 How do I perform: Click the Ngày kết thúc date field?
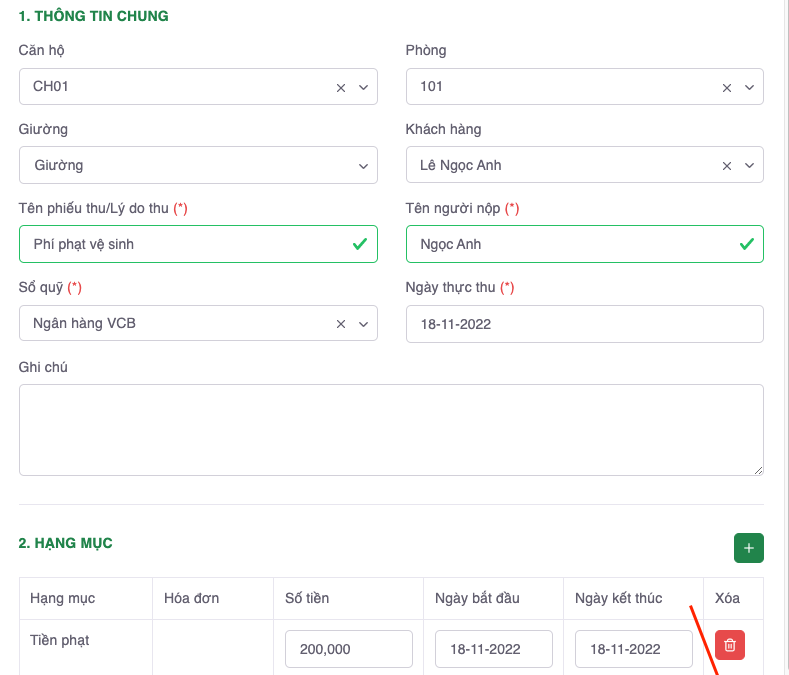tap(633, 649)
